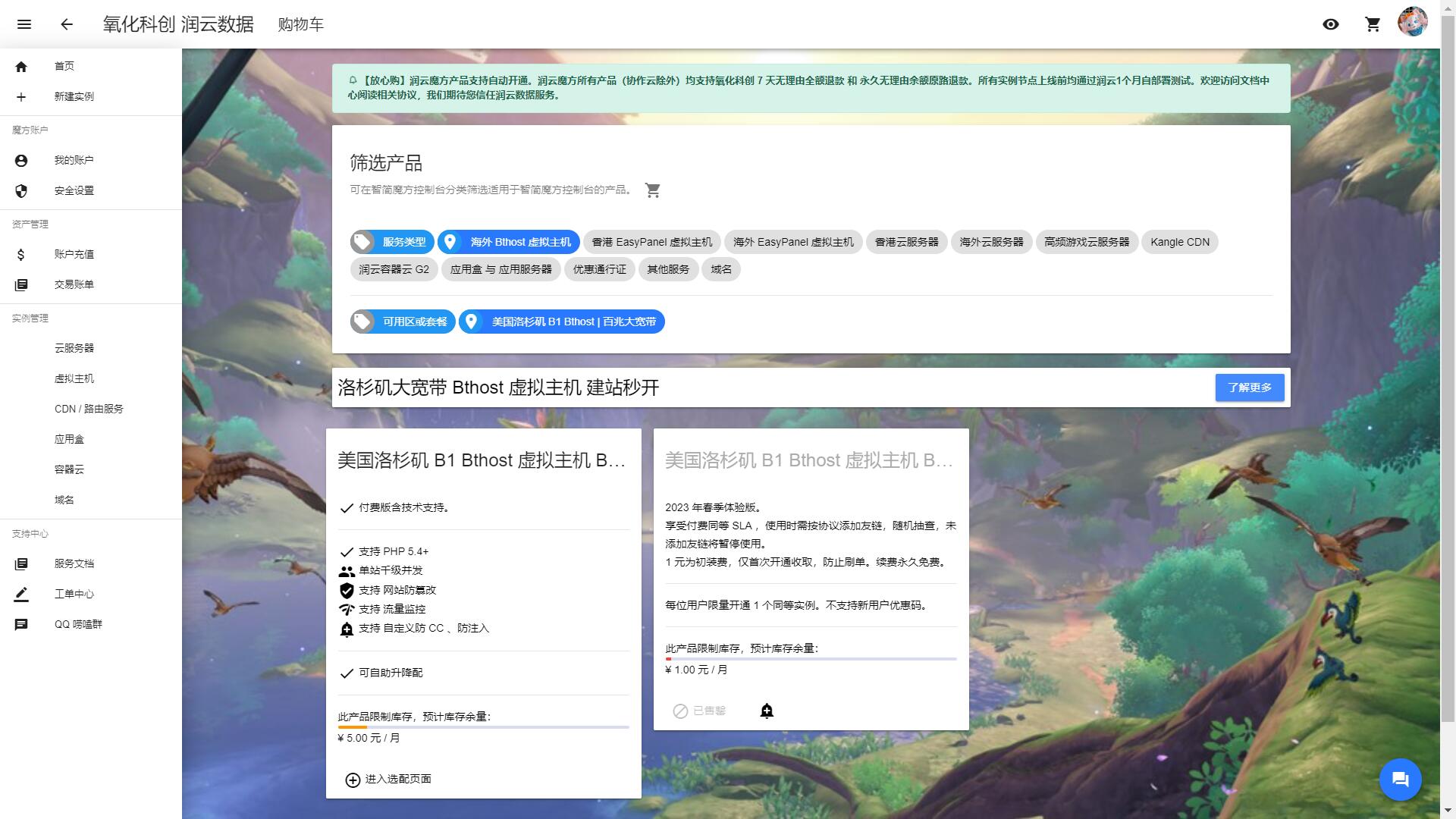Image resolution: width=1456 pixels, height=819 pixels.
Task: Open 虚拟主机 in sidebar
Action: 91,378
